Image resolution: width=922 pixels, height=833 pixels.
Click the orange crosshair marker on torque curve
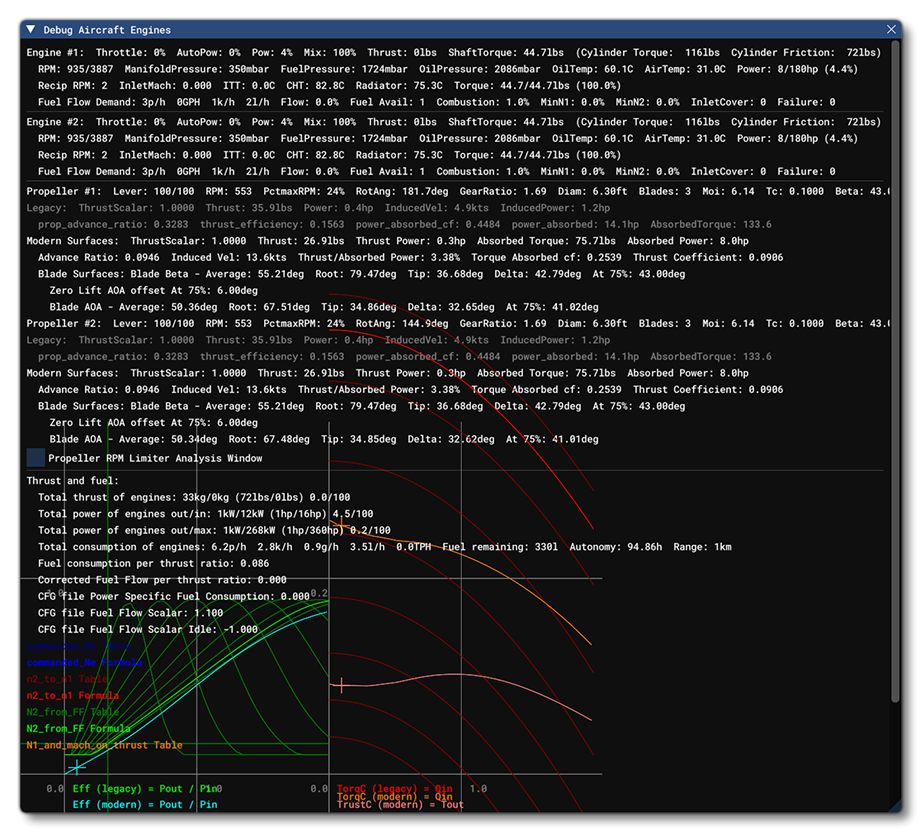pyautogui.click(x=340, y=524)
